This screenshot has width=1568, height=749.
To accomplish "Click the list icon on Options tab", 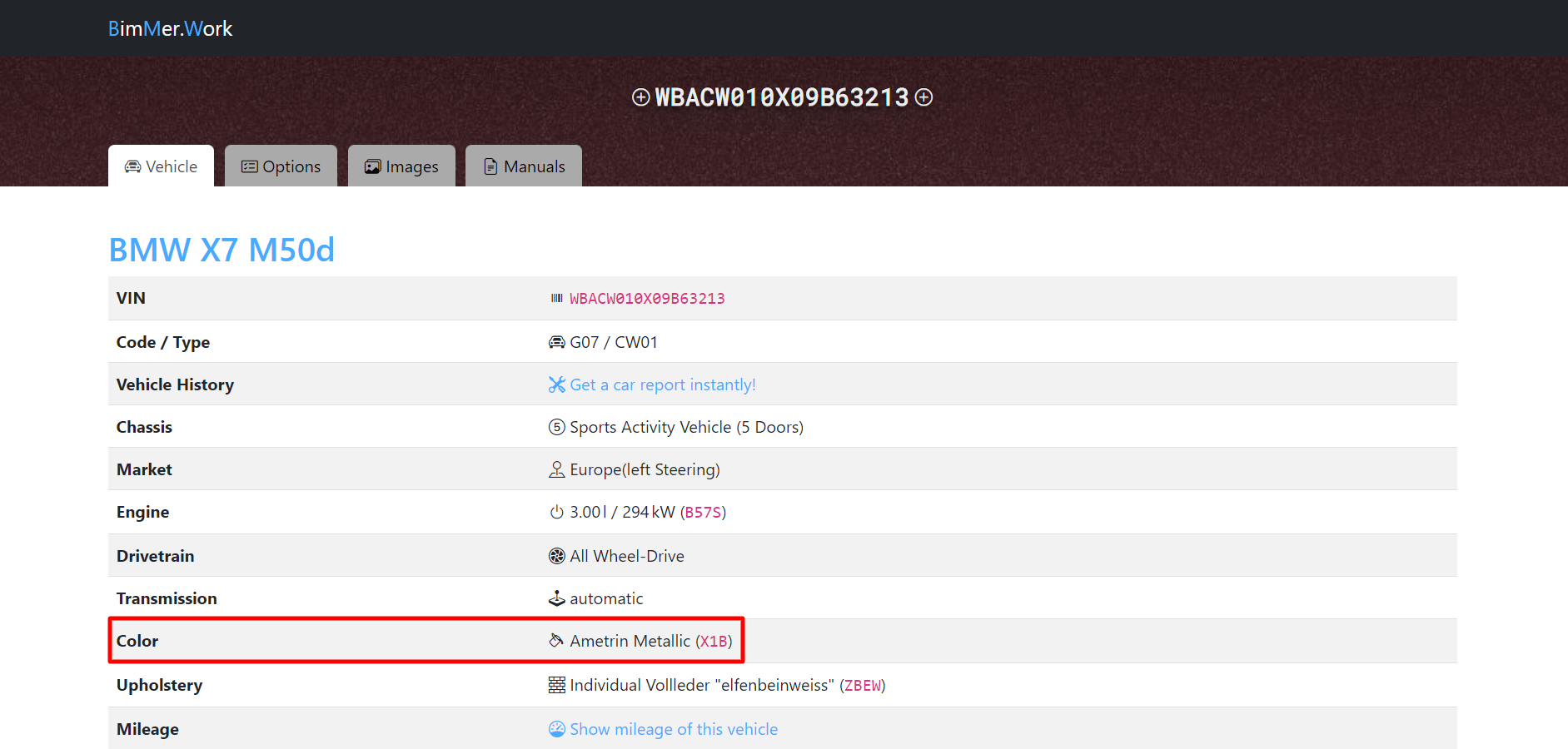I will (x=249, y=166).
